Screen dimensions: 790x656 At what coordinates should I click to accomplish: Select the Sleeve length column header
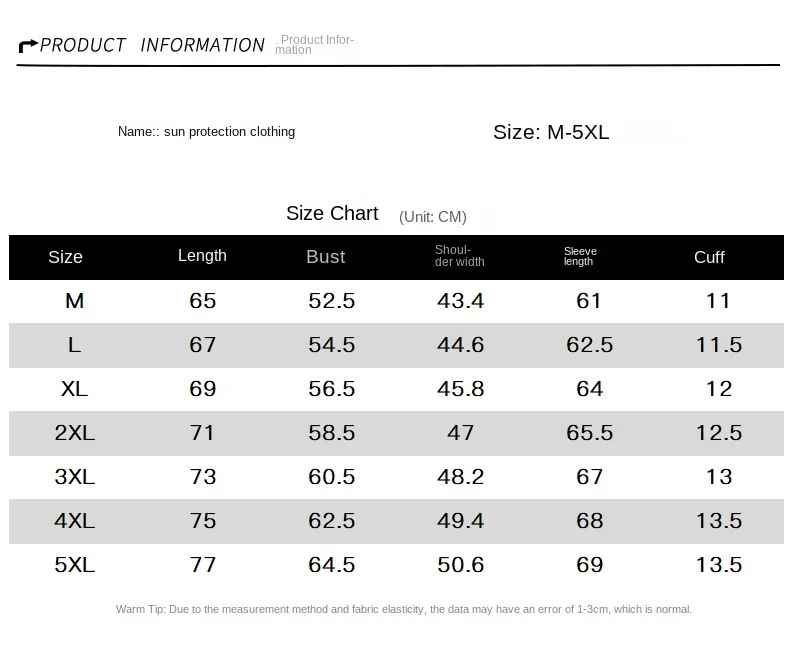580,256
